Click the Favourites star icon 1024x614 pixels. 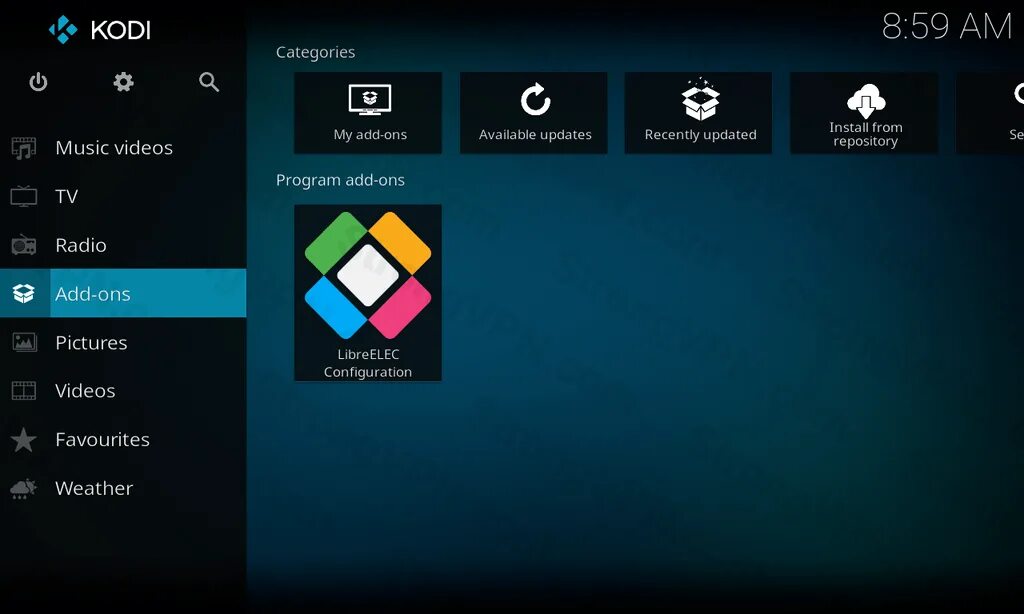pos(24,440)
